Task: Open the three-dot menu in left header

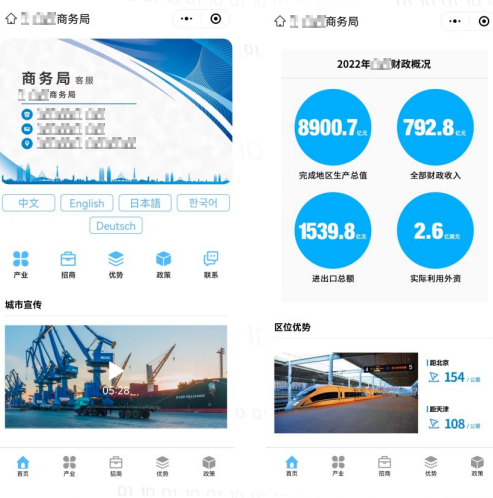Action: (x=186, y=19)
